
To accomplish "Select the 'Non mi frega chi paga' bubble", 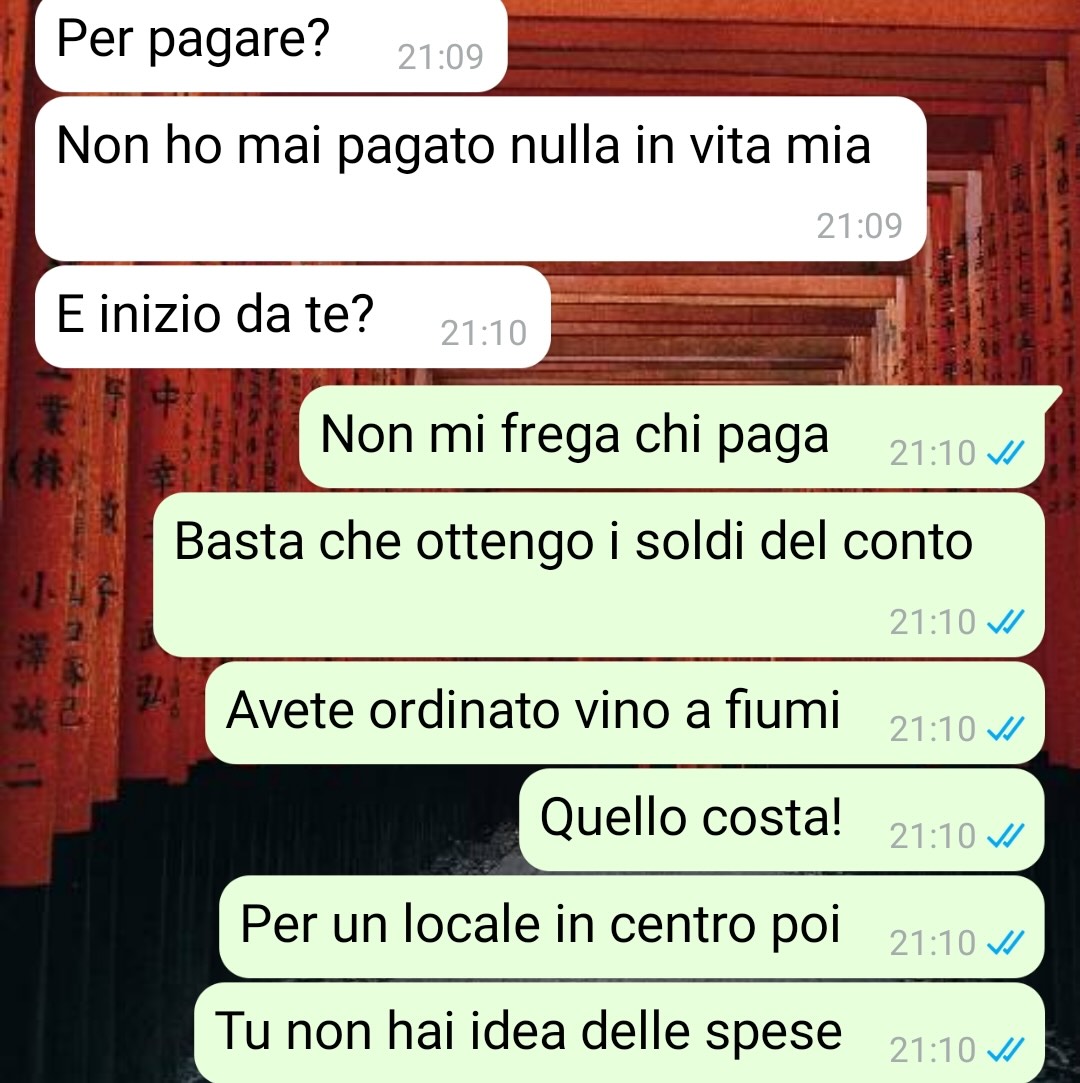I will tap(672, 437).
